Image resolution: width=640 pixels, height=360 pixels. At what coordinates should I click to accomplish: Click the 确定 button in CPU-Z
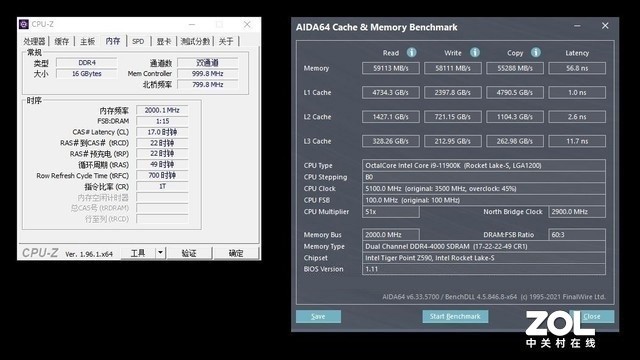tap(236, 253)
